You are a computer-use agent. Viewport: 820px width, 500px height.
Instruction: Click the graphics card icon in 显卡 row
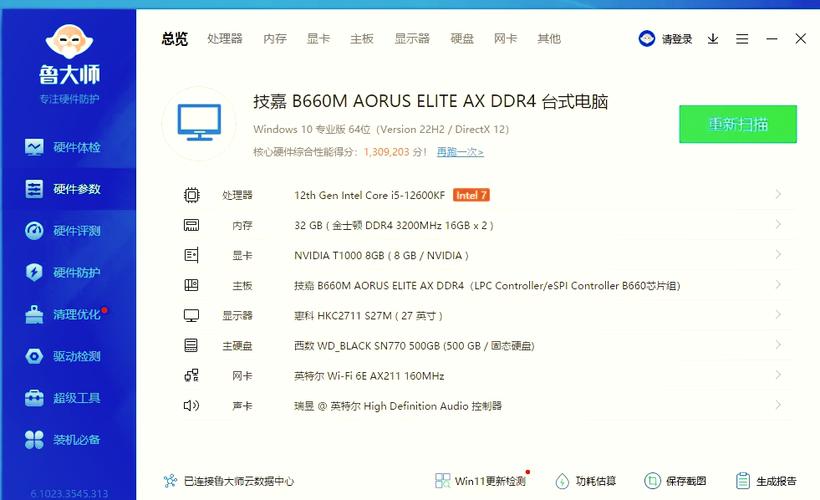pyautogui.click(x=191, y=255)
